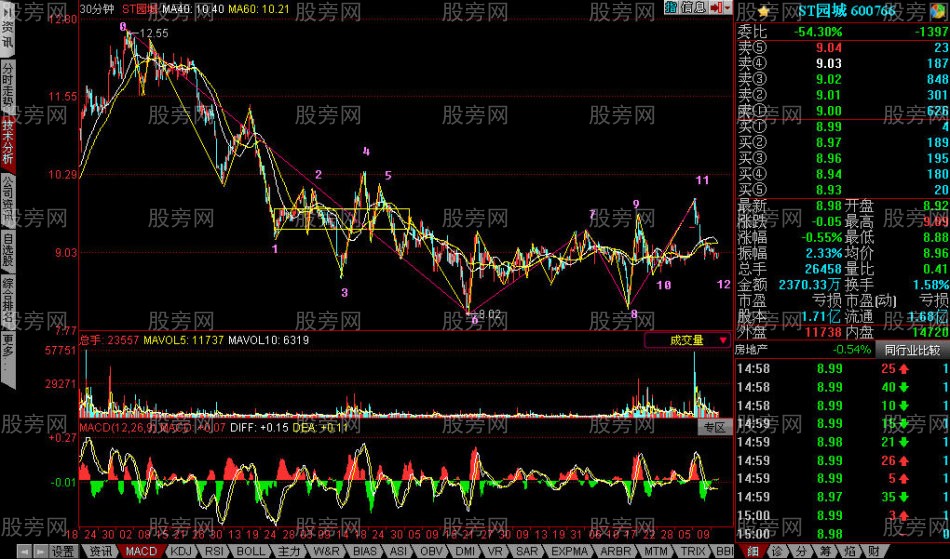Switch to the BOLL indicator tab
Viewport: 950px width, 559px height.
pos(251,552)
